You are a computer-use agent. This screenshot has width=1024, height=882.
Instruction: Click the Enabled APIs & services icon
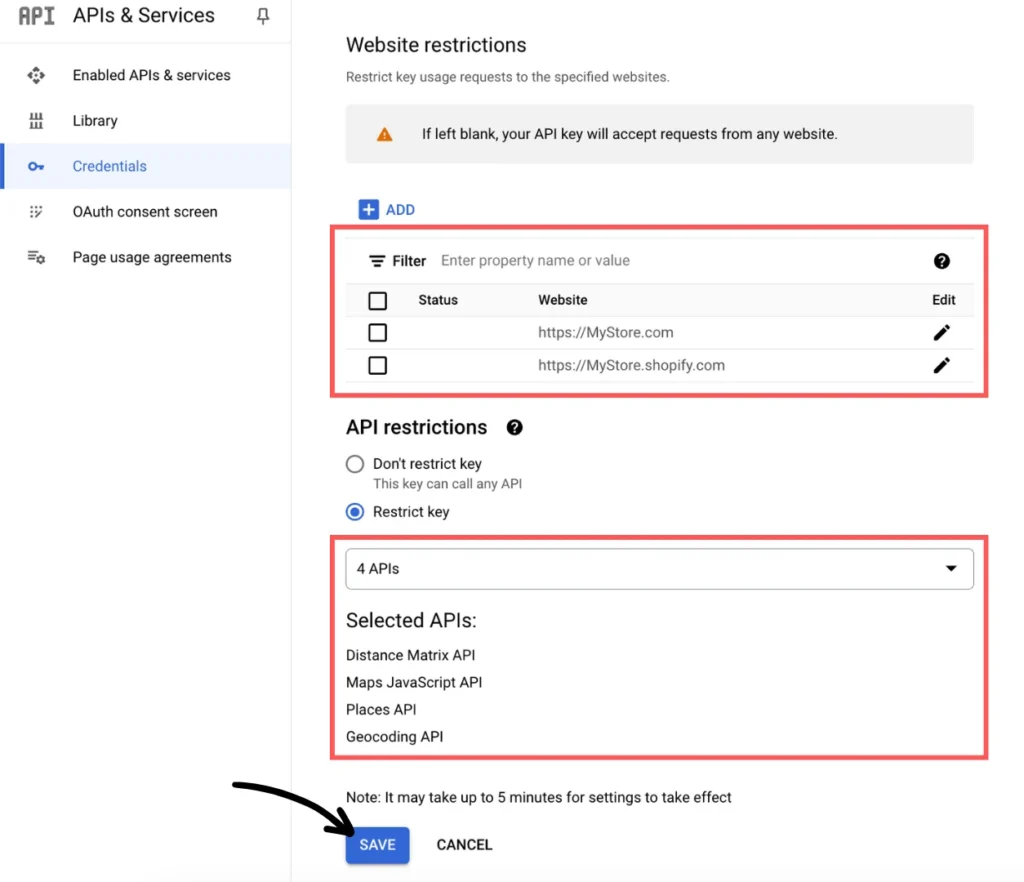pyautogui.click(x=37, y=75)
